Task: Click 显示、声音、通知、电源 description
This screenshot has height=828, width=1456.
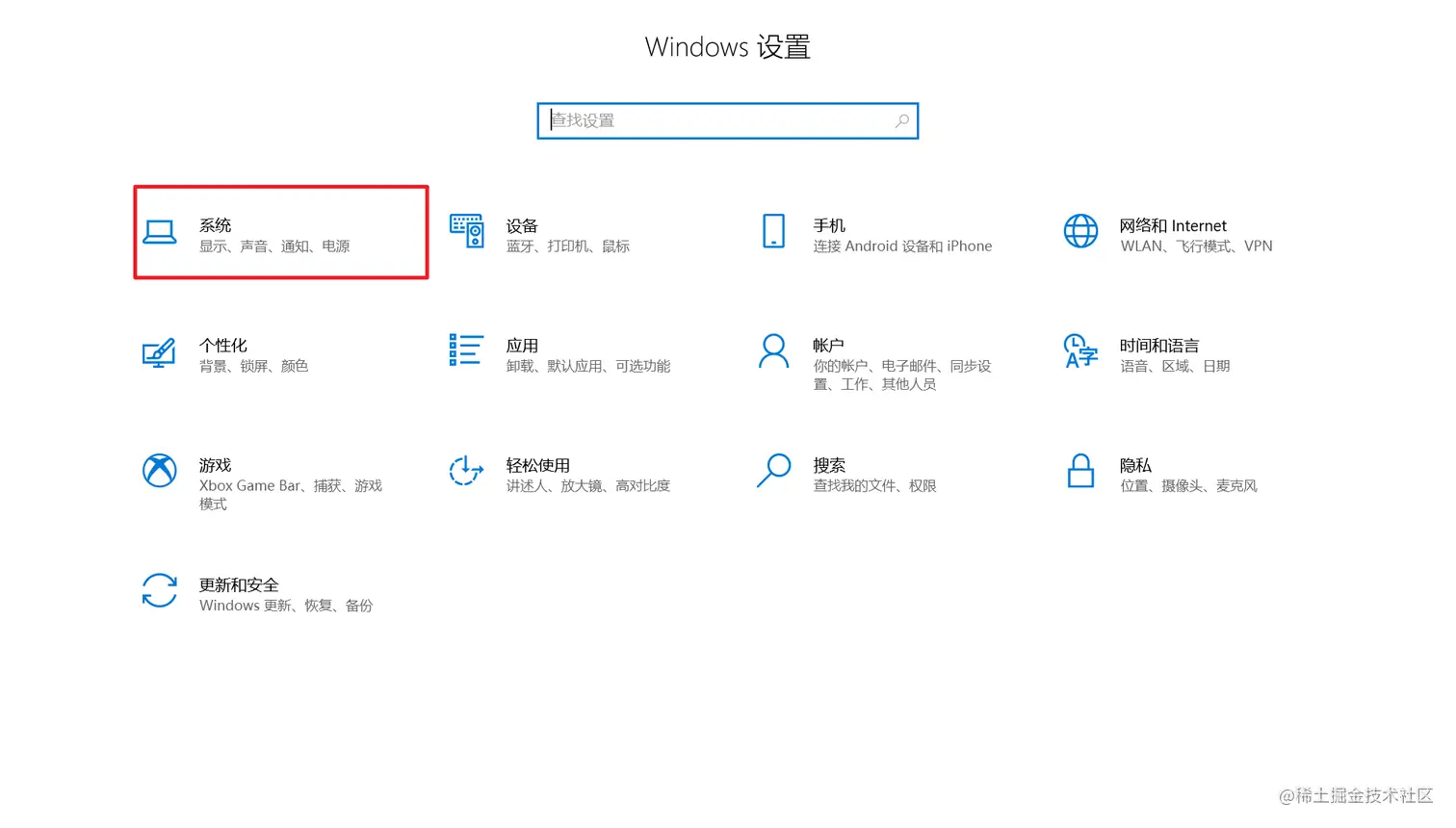Action: [274, 246]
